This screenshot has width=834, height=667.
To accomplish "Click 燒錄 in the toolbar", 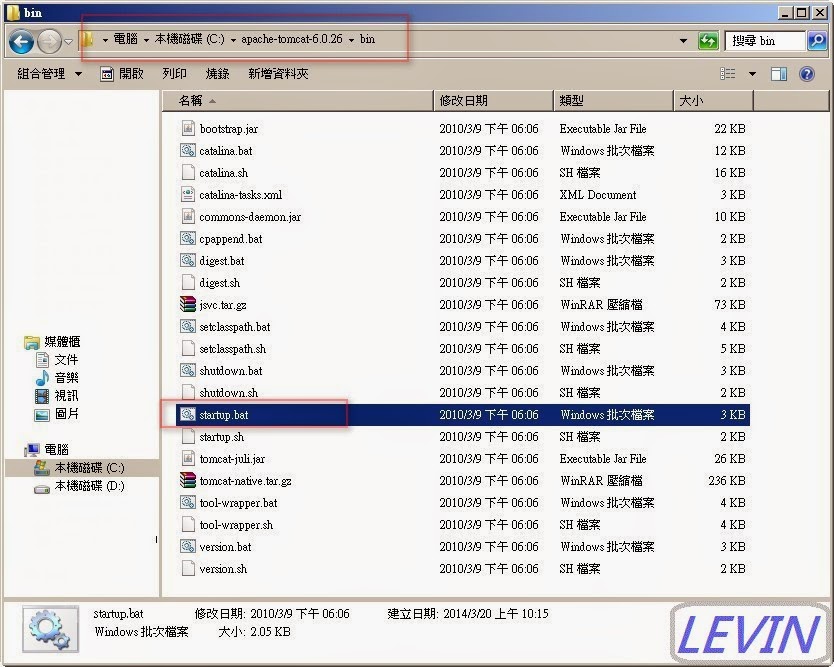I will pyautogui.click(x=218, y=73).
